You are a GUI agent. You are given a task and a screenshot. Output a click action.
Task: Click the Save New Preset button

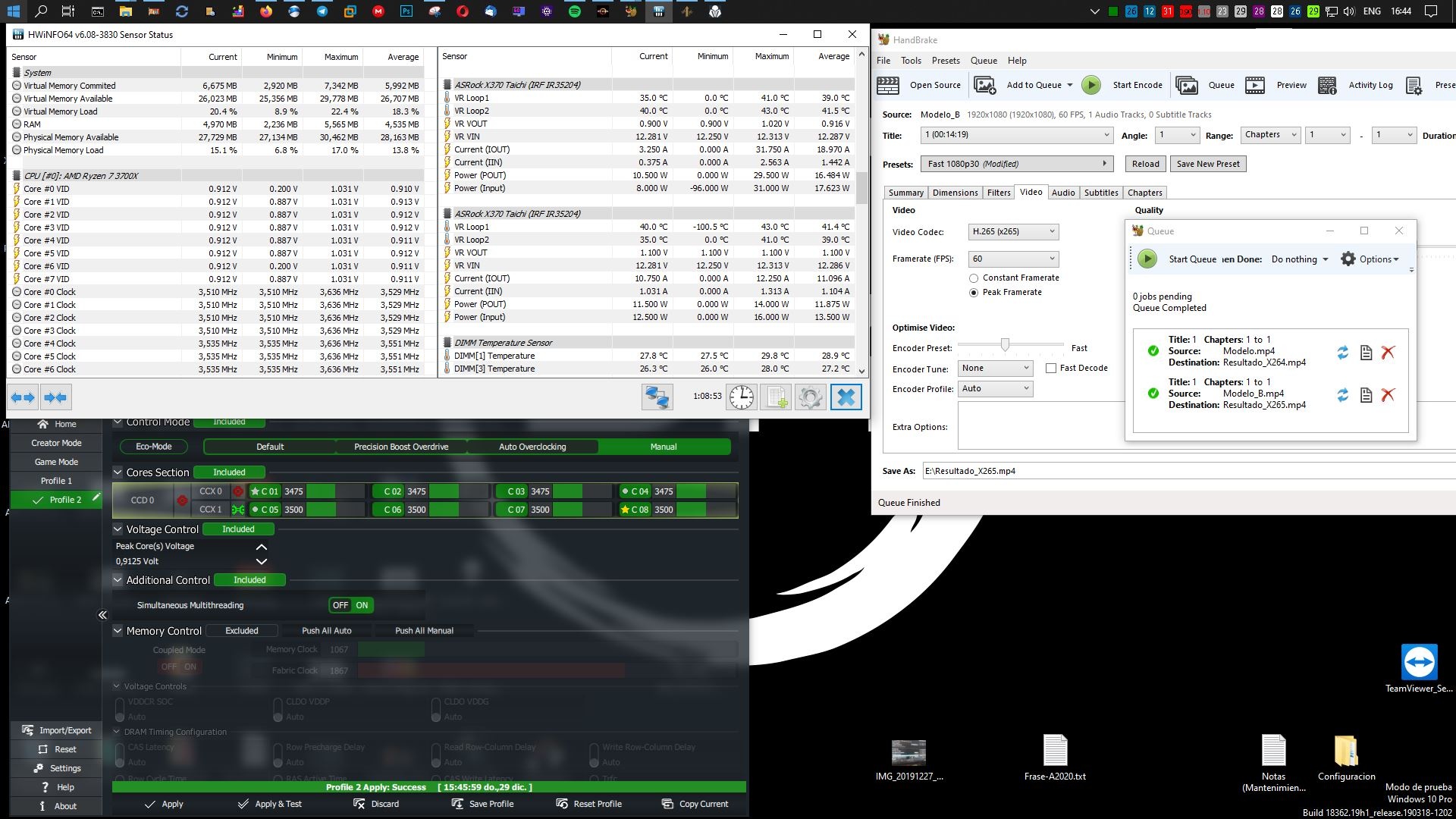(x=1208, y=164)
